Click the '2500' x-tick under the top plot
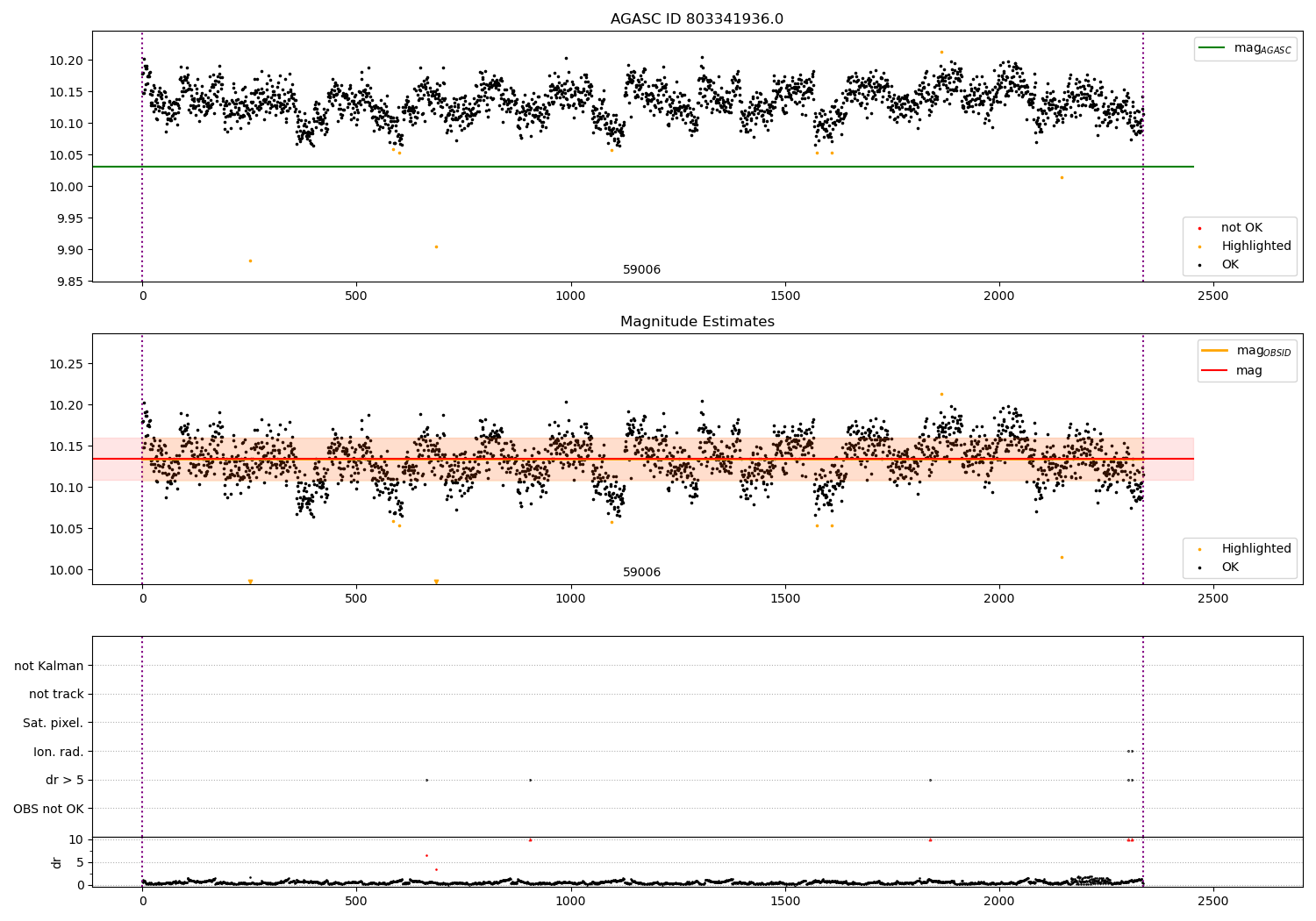The image size is (1316, 921). coord(1213,296)
